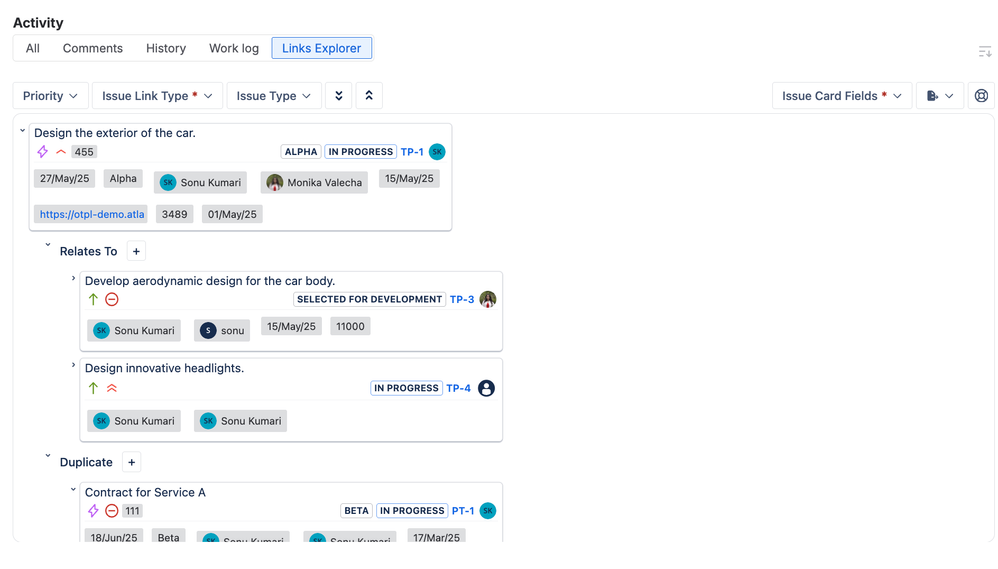
Task: Click the expand all double-chevron button
Action: [x=339, y=96]
